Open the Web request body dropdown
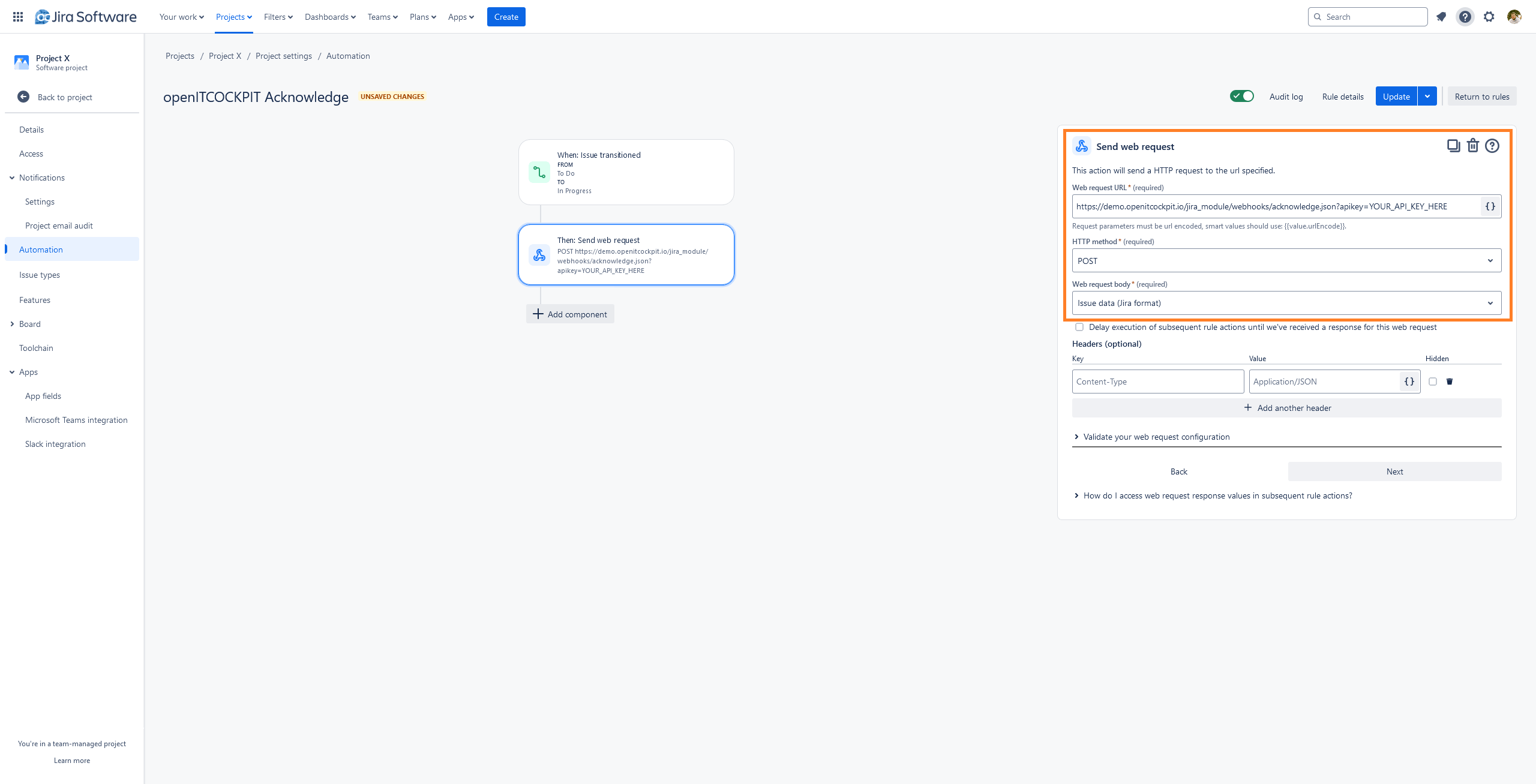1536x784 pixels. coord(1286,303)
